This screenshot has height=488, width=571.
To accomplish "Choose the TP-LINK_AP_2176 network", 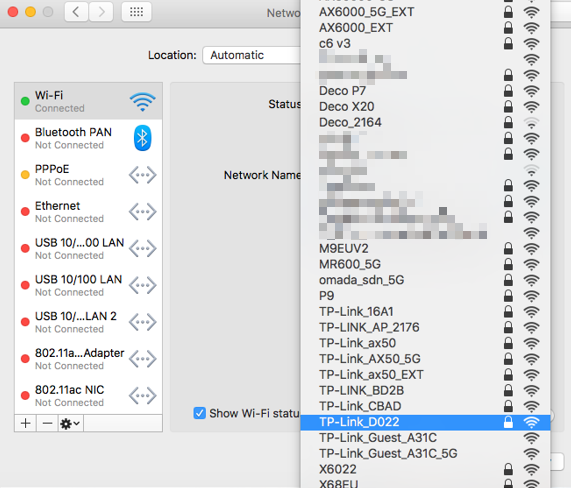I will pyautogui.click(x=425, y=327).
